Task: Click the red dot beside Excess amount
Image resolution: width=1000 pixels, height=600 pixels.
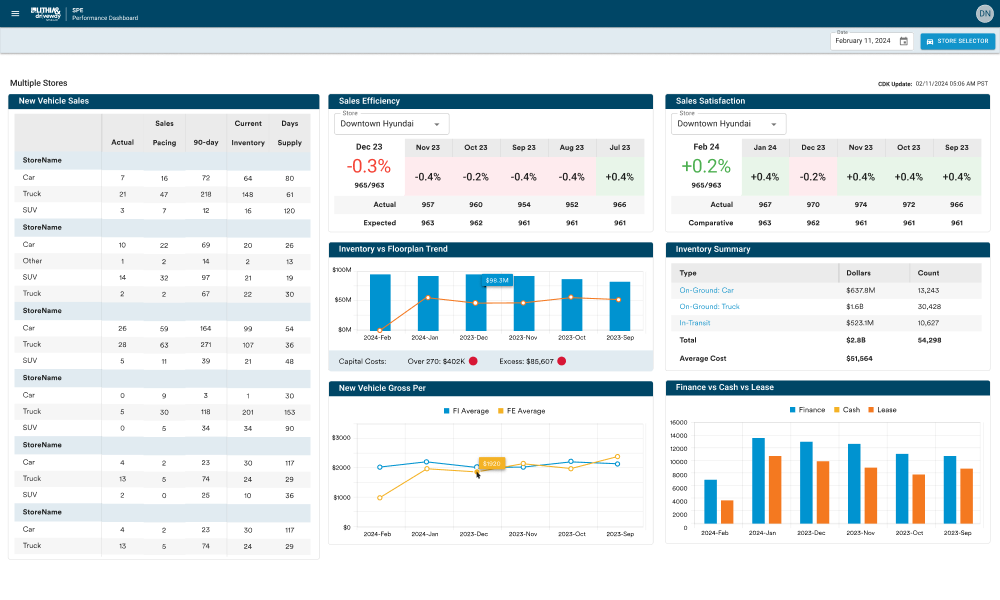Action: 561,361
